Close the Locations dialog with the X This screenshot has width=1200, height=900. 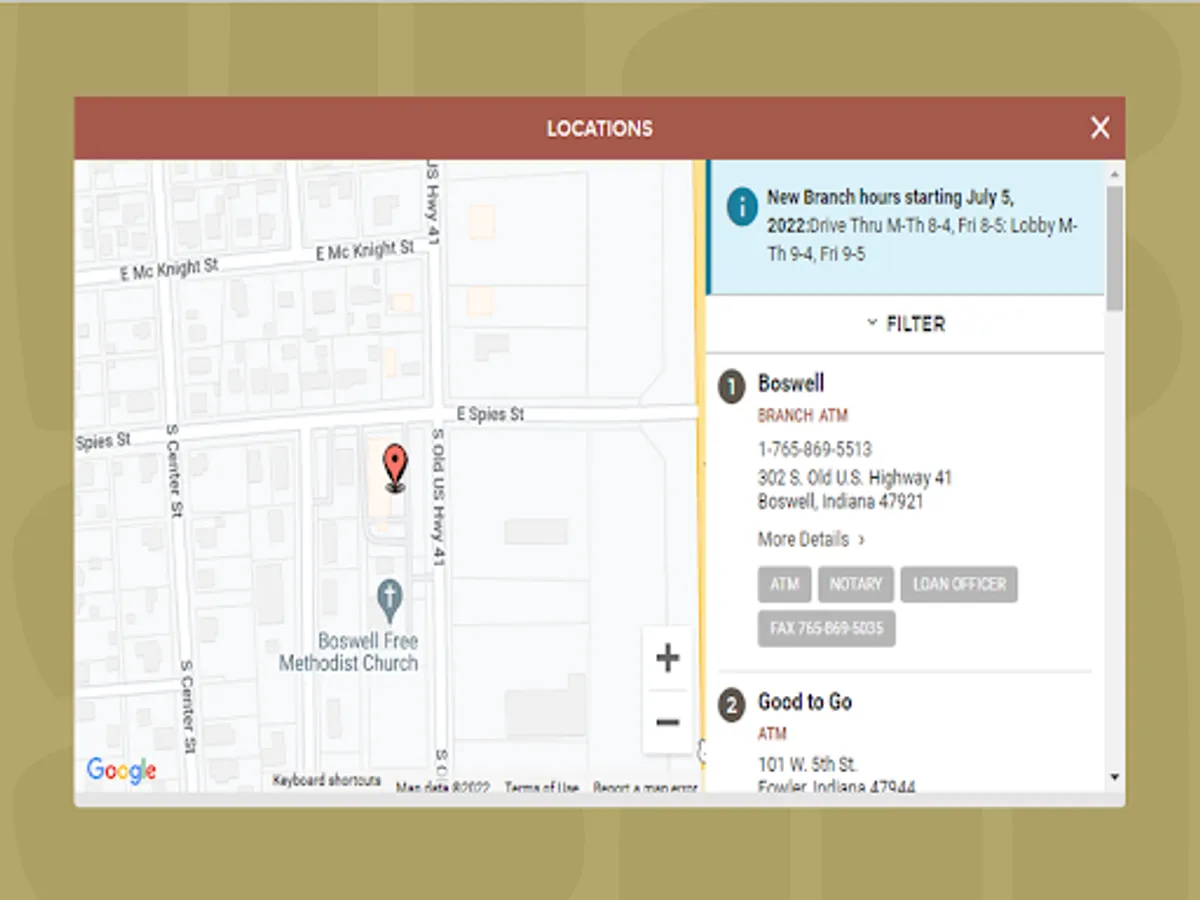pyautogui.click(x=1100, y=128)
